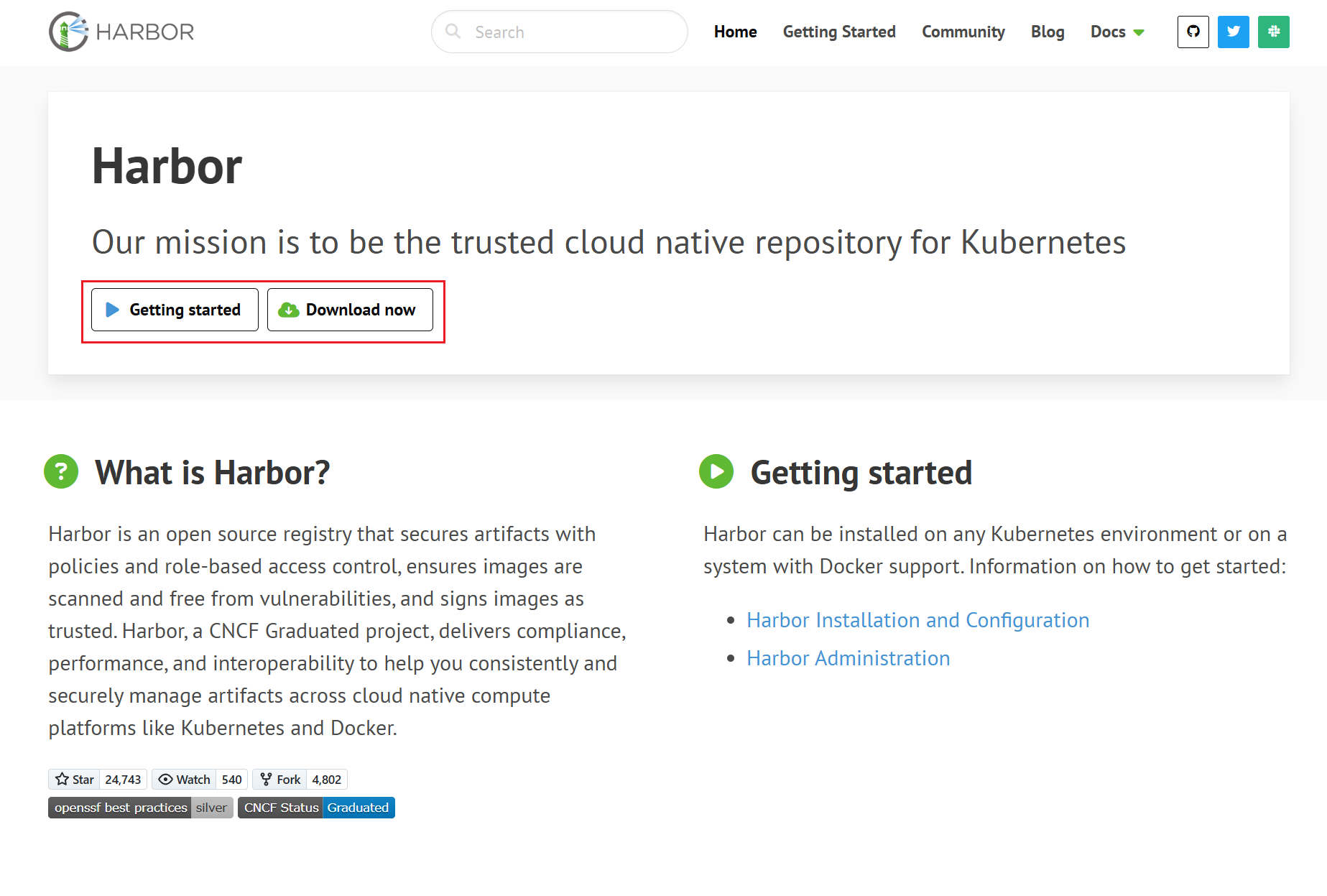The image size is (1327, 896).
Task: Open the CNCF Status Graduated badge
Action: pos(316,808)
